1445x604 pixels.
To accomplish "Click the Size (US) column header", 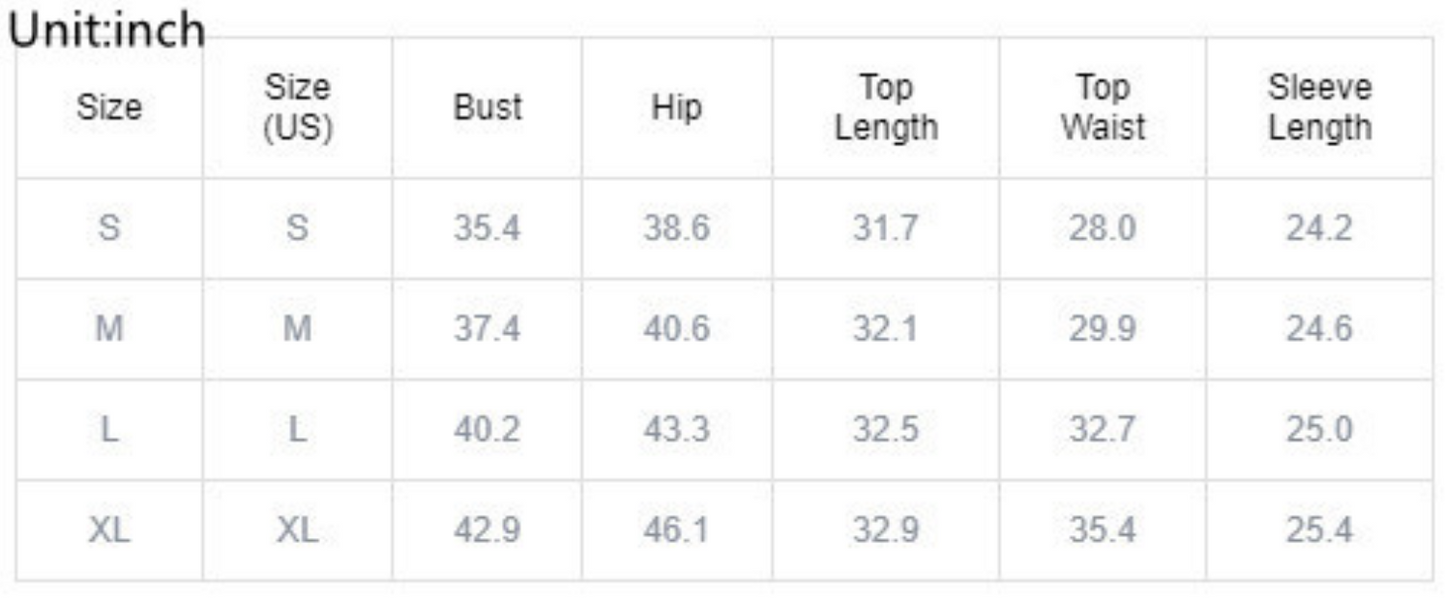I will [x=297, y=108].
